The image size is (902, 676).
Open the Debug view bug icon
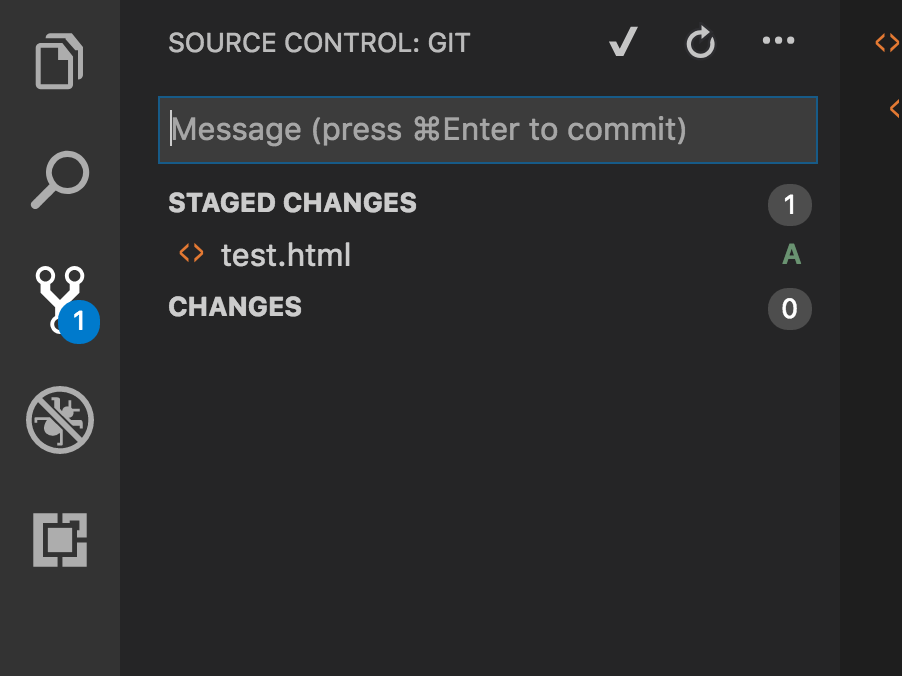pyautogui.click(x=60, y=420)
